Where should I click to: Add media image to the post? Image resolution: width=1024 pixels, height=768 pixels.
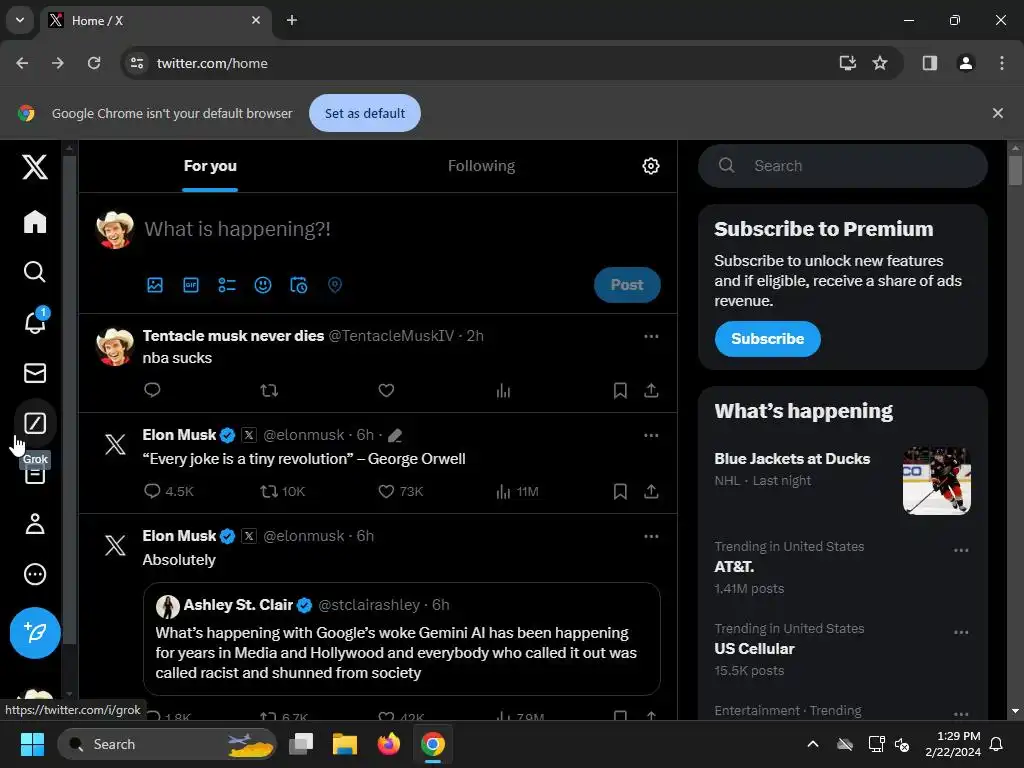click(x=155, y=285)
